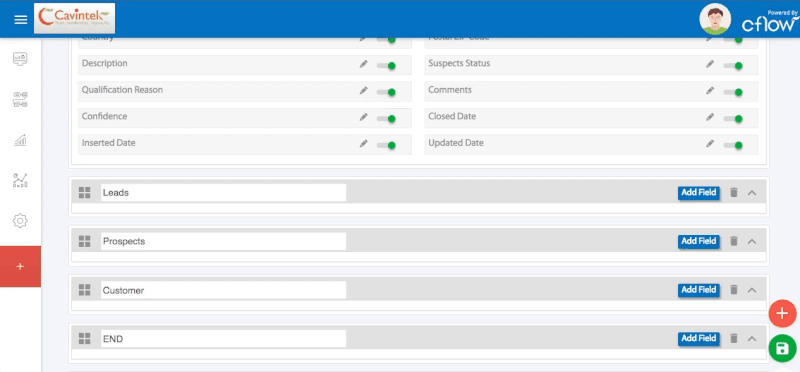The image size is (800, 372).
Task: Click Add Field in Leads section
Action: (x=698, y=192)
